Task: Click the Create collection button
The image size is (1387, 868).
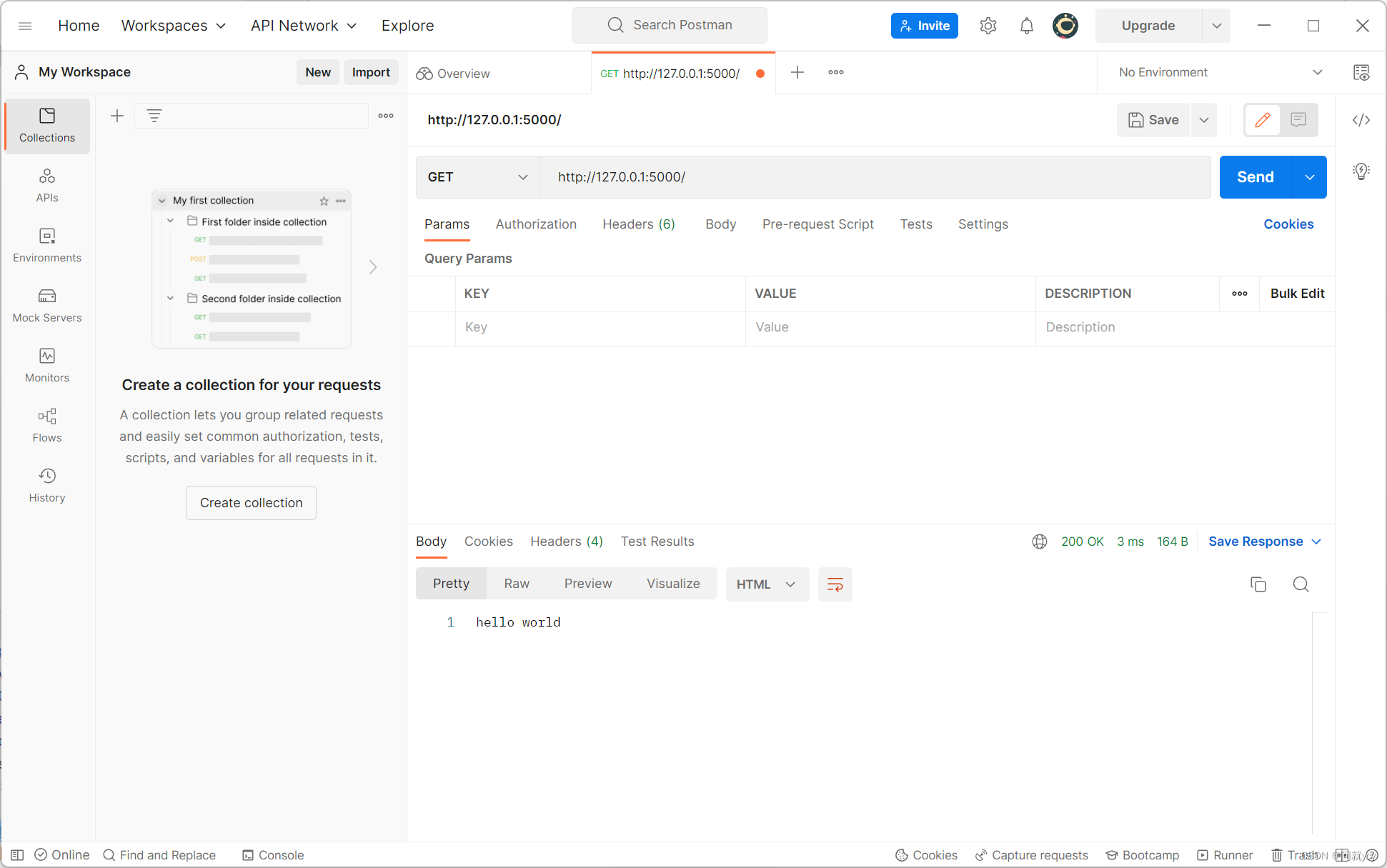Action: point(251,503)
